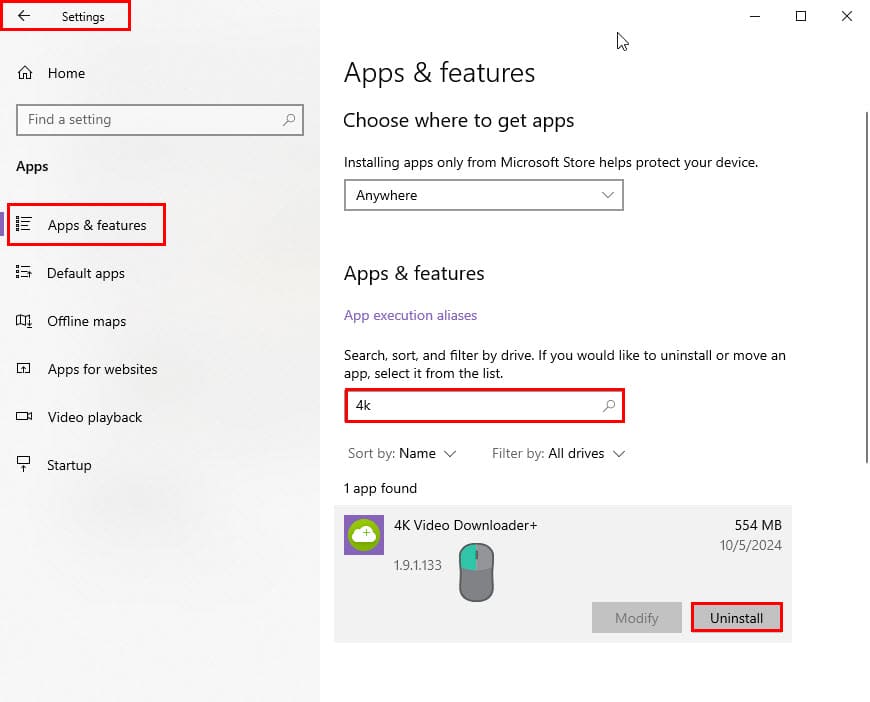Click the Home house icon
This screenshot has height=702, width=870.
(x=25, y=73)
